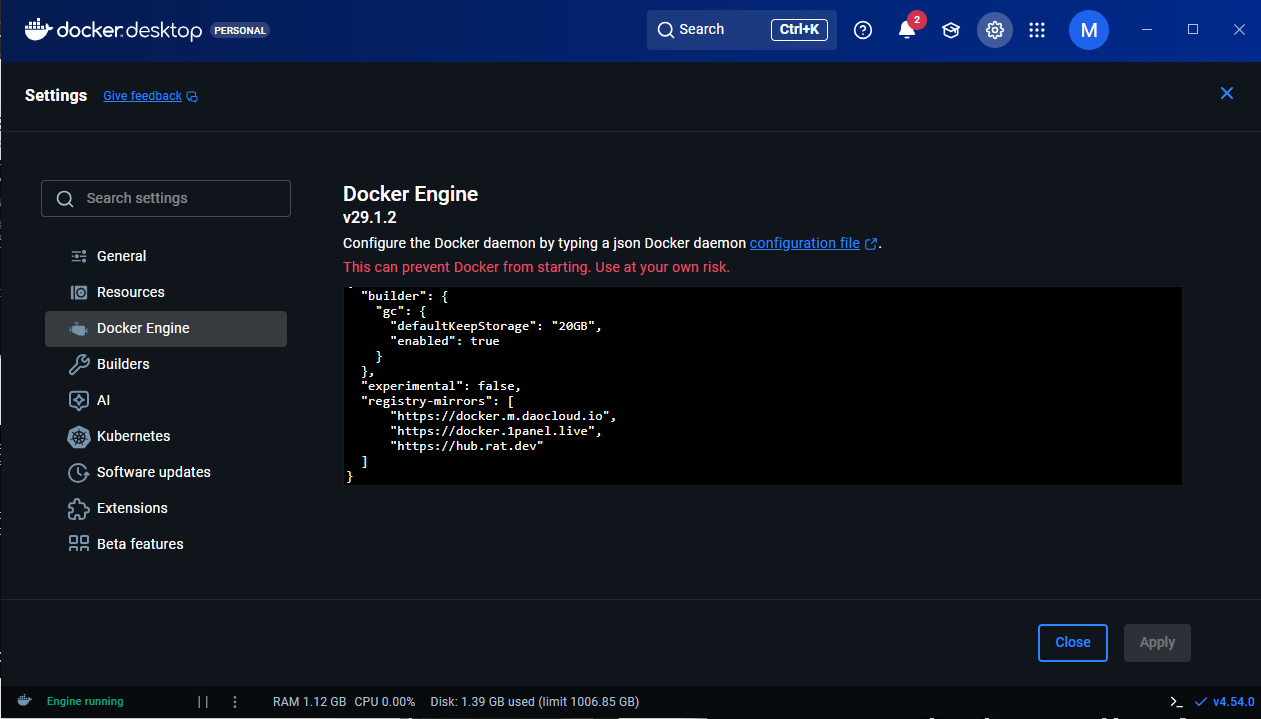Maximize the Docker Desktop window
The height and width of the screenshot is (719, 1261).
(x=1193, y=30)
